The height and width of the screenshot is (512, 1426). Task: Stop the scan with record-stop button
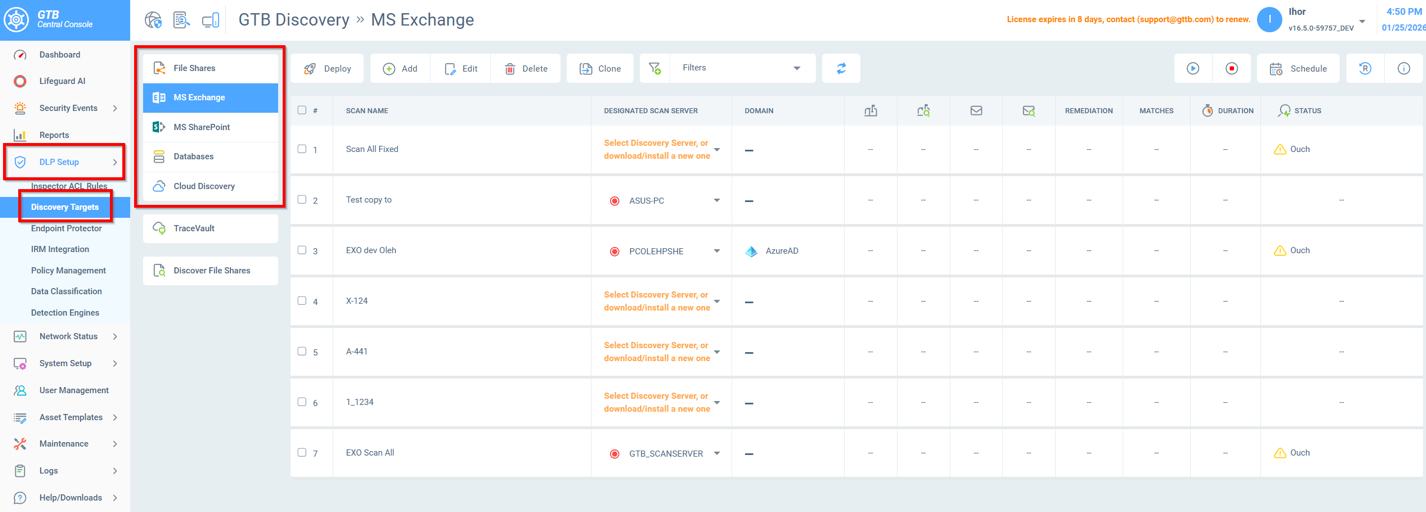(1232, 68)
